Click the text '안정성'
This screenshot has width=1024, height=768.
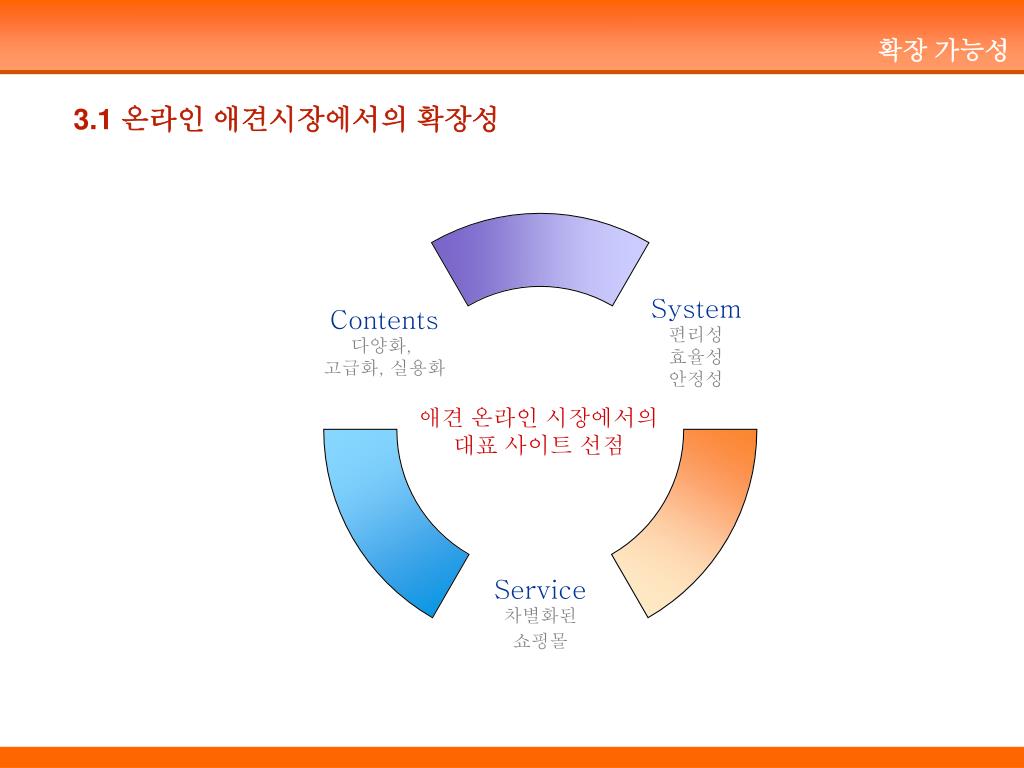696,379
